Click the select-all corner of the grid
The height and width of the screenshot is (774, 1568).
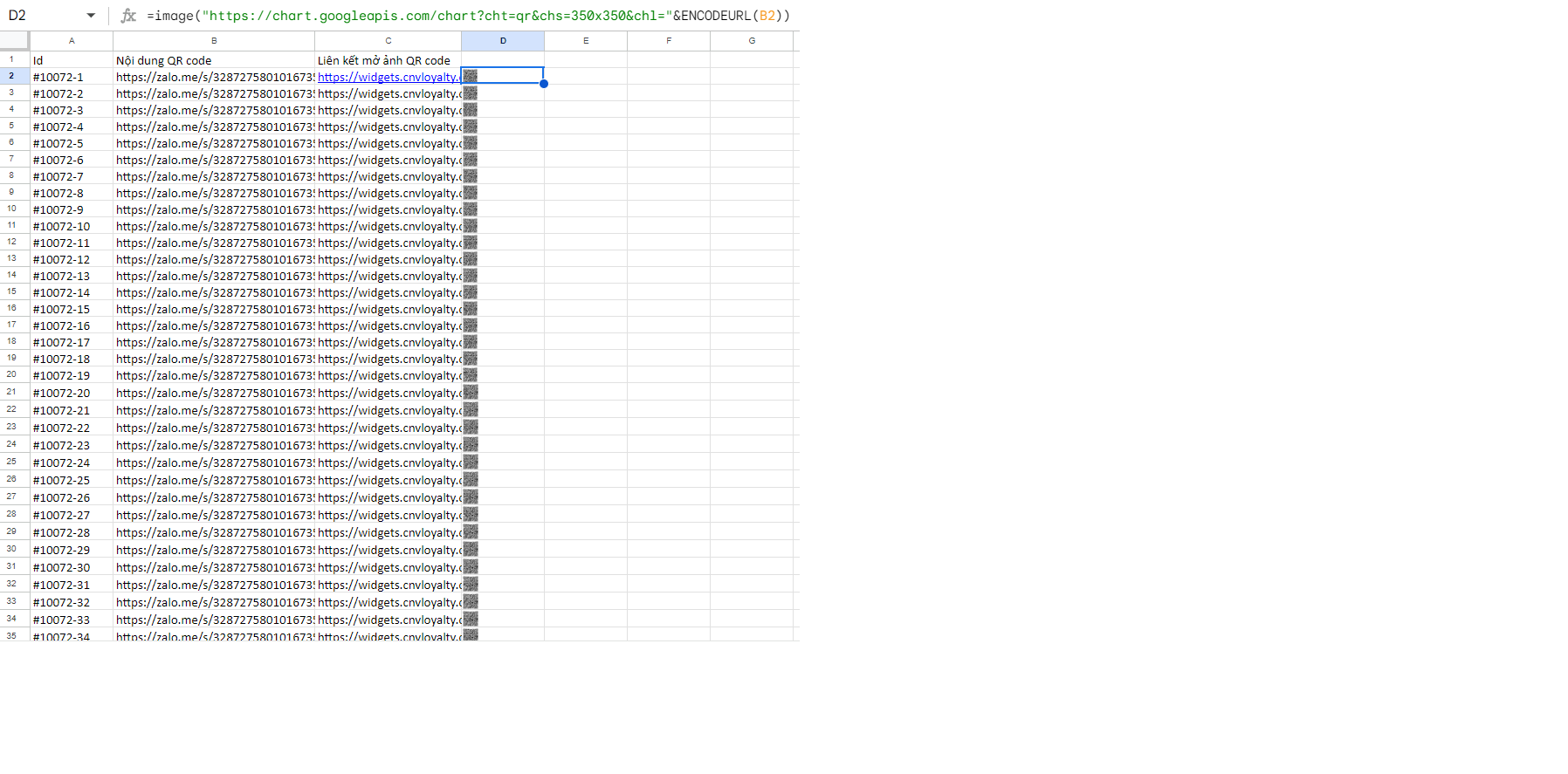click(14, 41)
